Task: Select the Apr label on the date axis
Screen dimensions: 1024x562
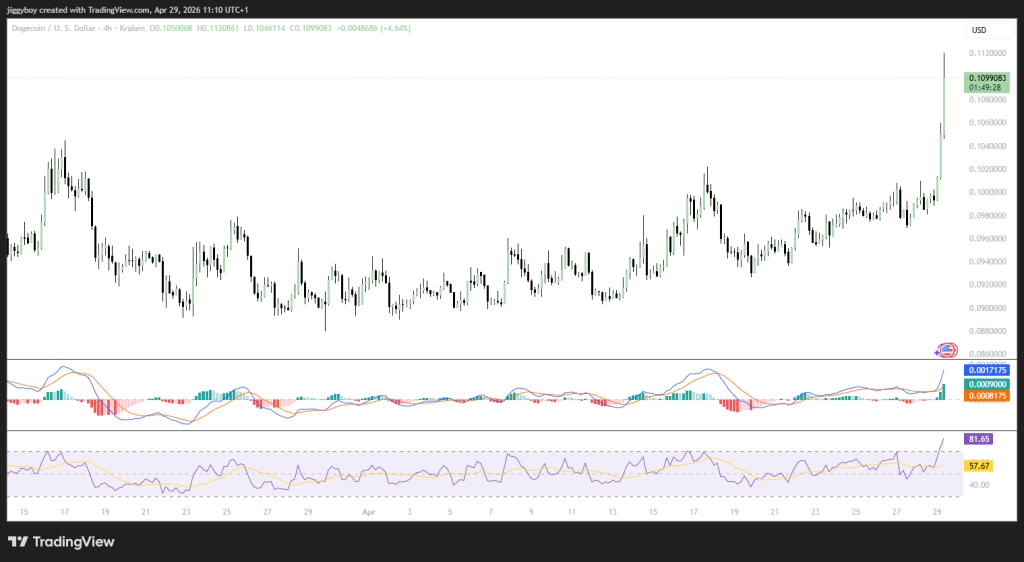Action: point(369,511)
